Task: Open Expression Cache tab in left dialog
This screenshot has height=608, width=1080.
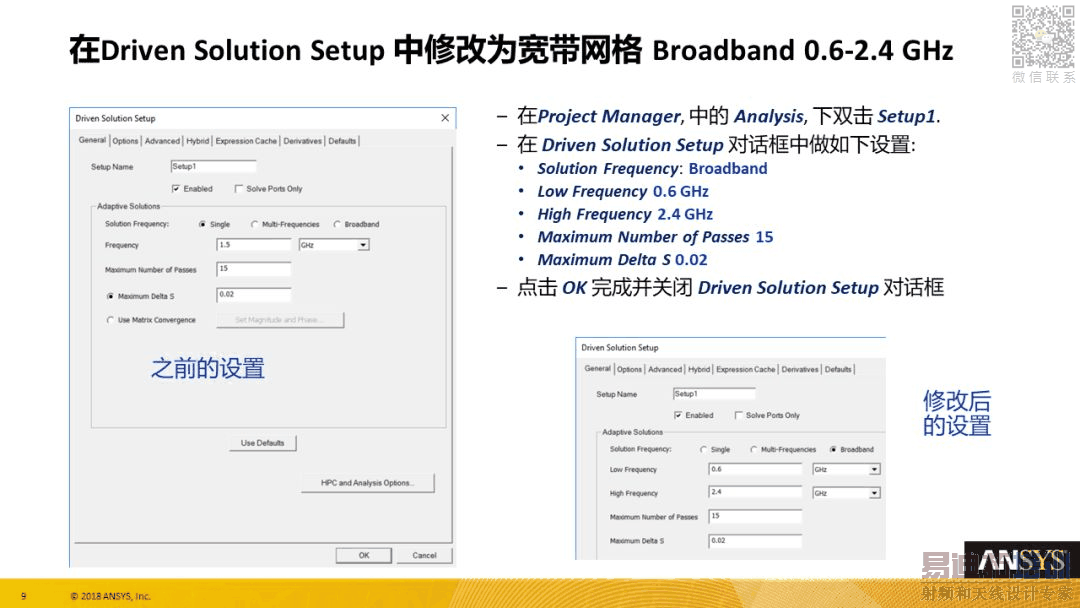Action: click(x=246, y=141)
